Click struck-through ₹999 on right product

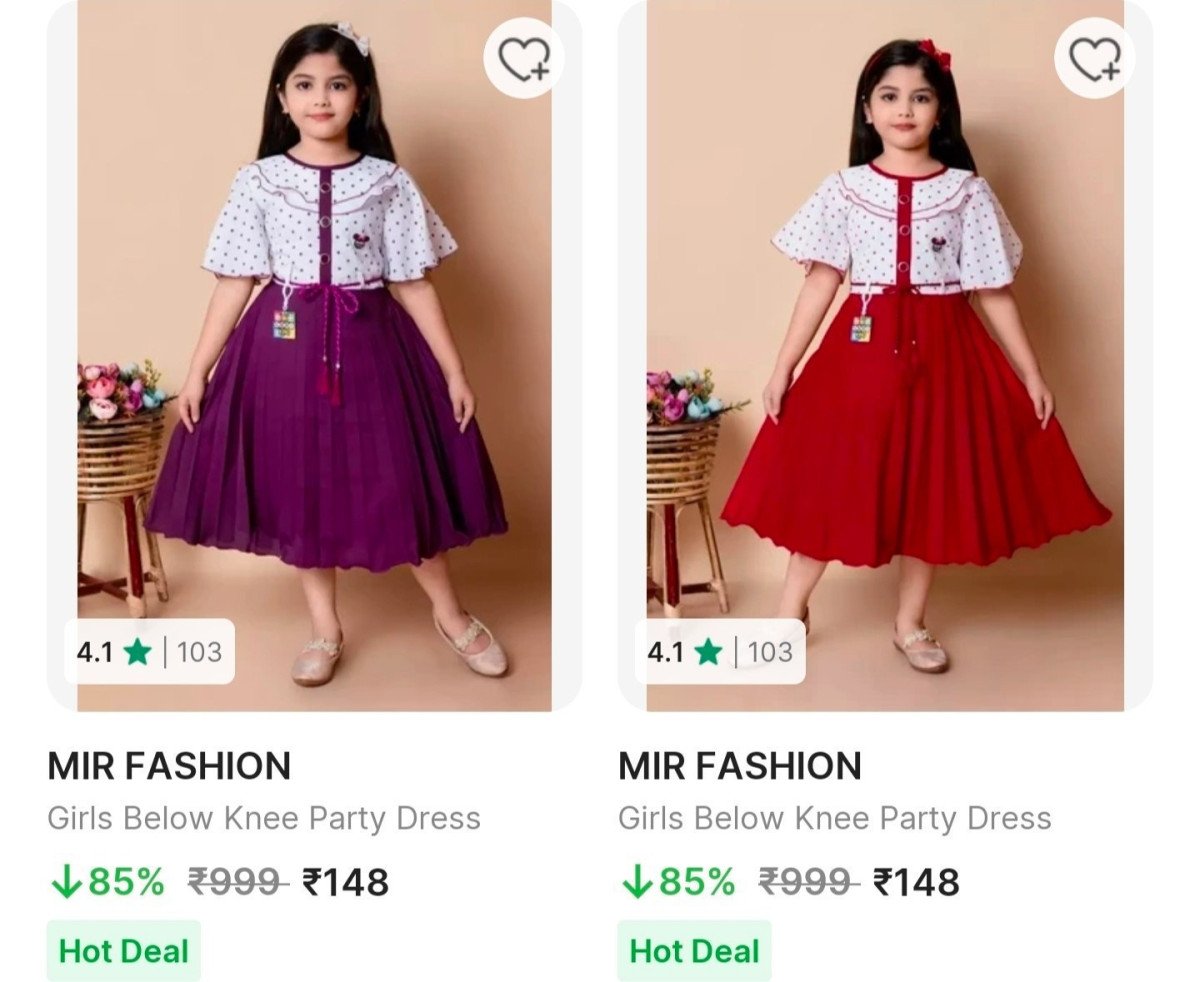coord(808,882)
